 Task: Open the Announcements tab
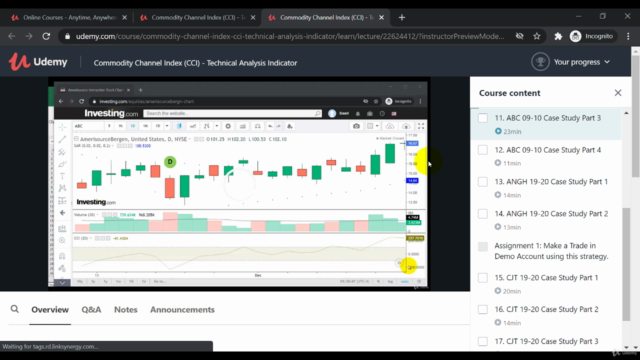tap(182, 309)
